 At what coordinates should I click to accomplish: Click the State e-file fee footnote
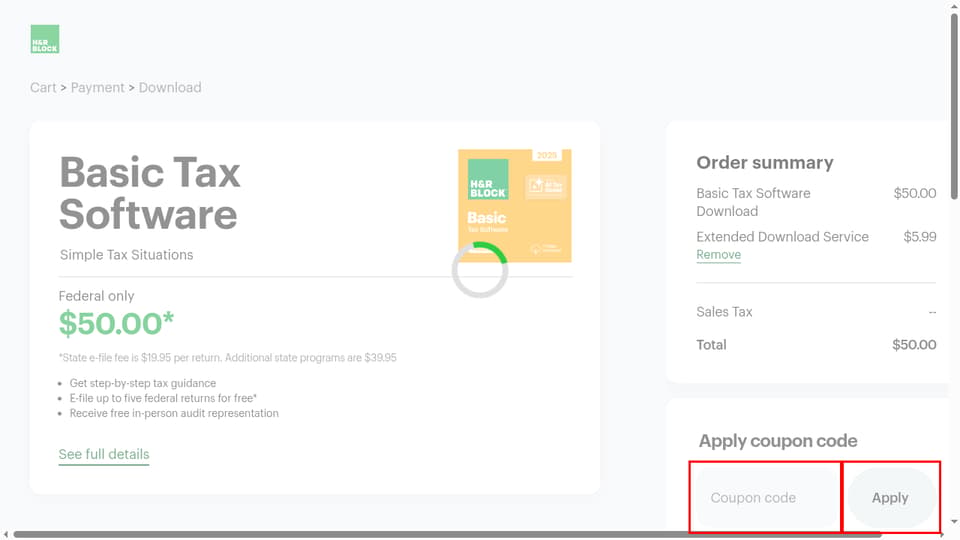(228, 358)
